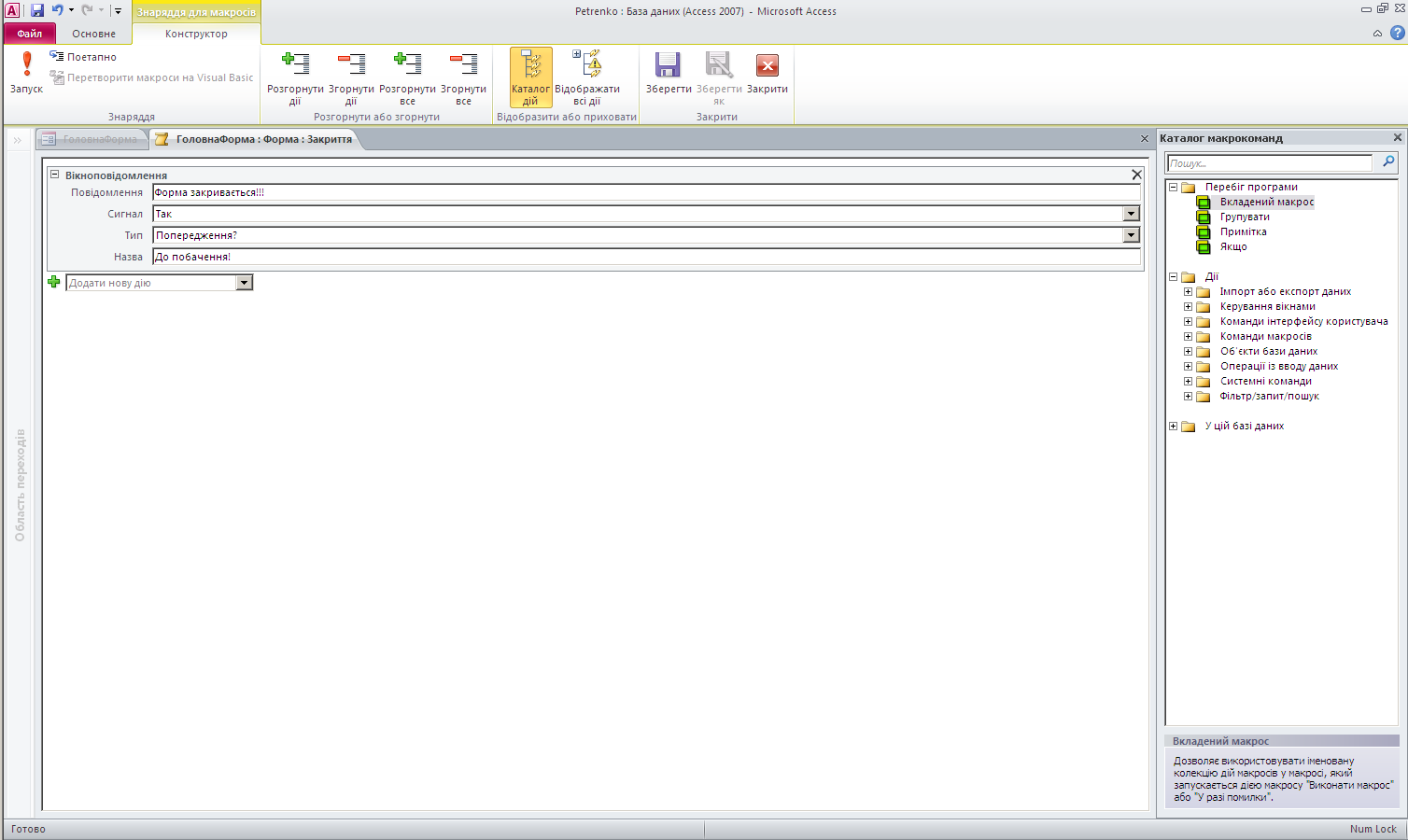Open the Тип dropdown list
The width and height of the screenshot is (1408, 840).
click(x=1131, y=235)
